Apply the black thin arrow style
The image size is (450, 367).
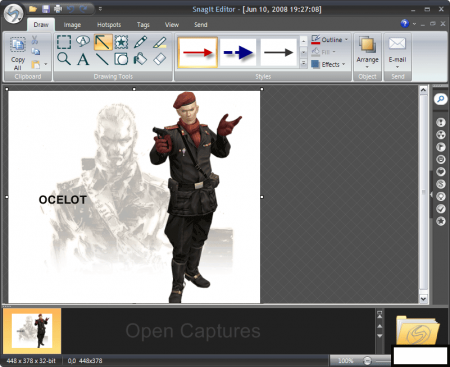(x=279, y=52)
